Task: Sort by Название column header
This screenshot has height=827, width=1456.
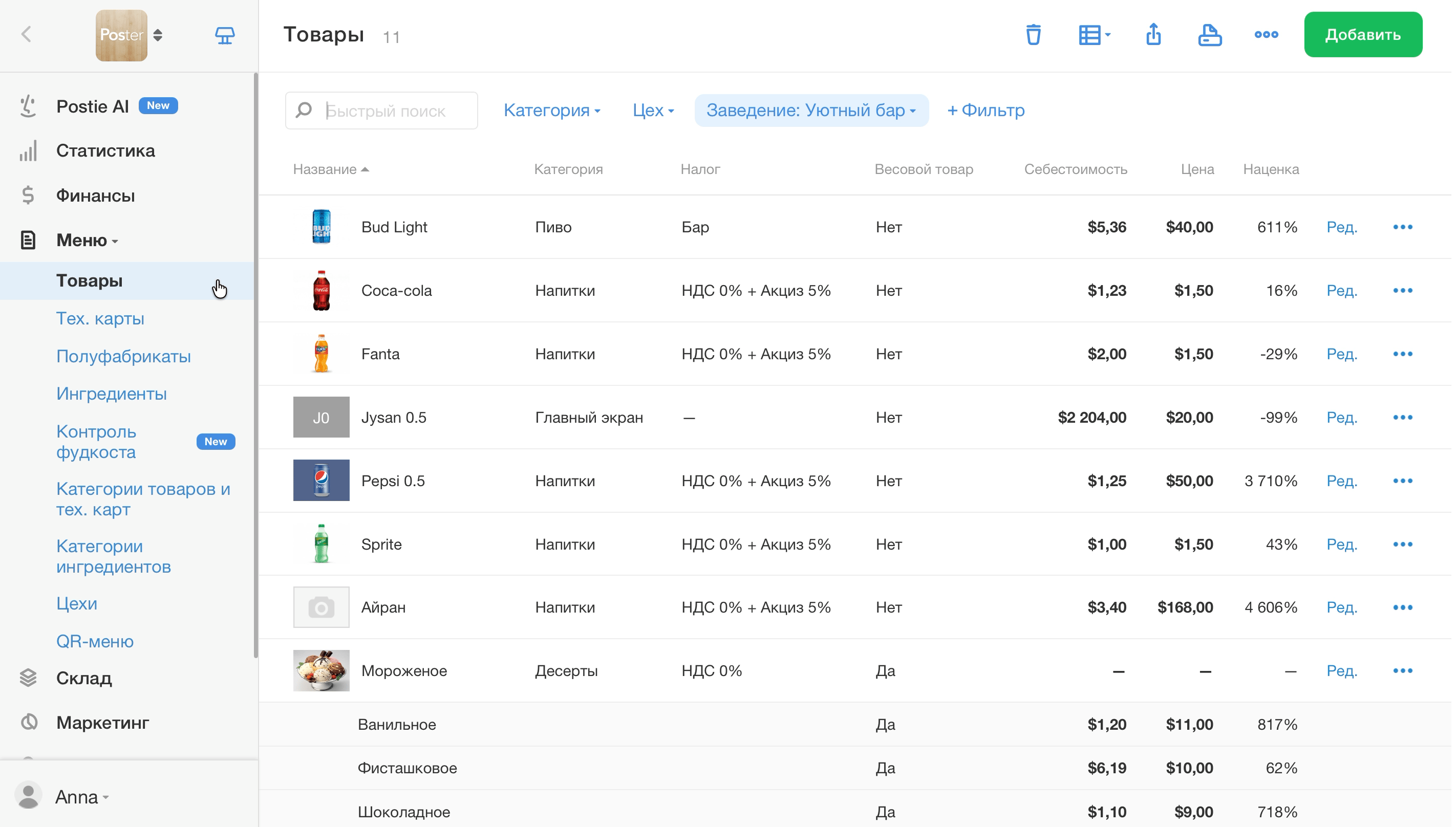Action: point(332,170)
